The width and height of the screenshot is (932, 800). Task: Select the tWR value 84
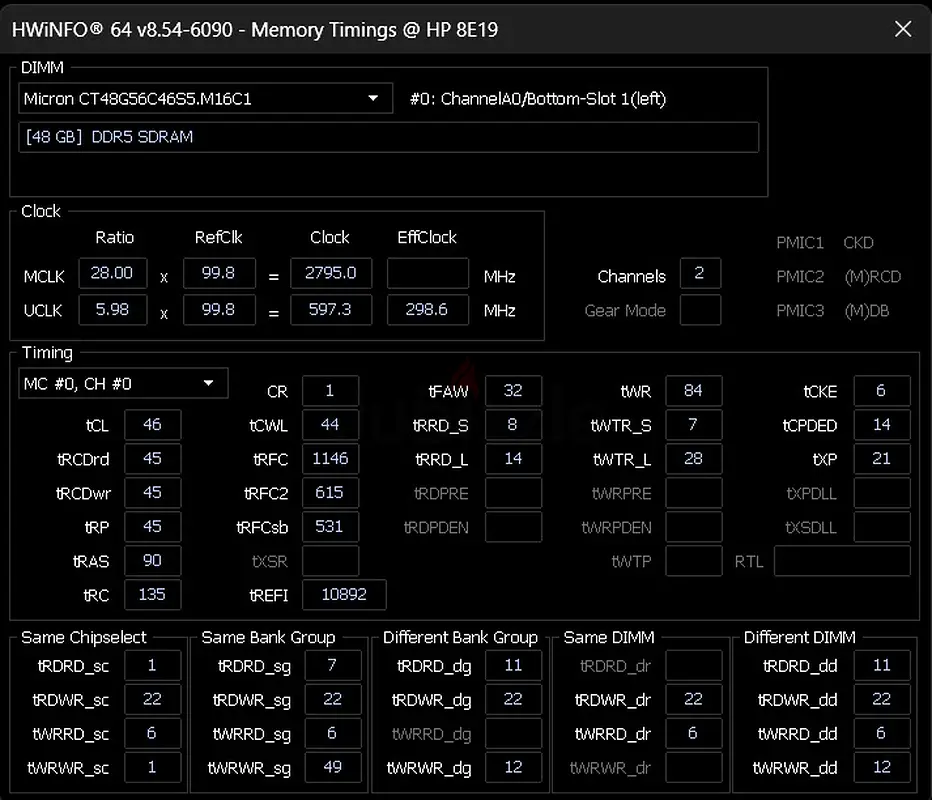click(694, 391)
